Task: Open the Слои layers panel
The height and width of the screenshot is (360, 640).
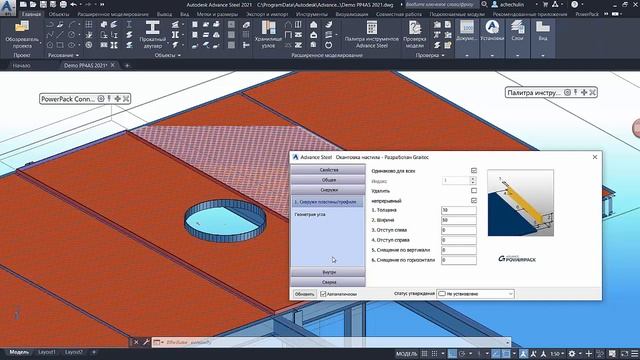Action: click(517, 31)
